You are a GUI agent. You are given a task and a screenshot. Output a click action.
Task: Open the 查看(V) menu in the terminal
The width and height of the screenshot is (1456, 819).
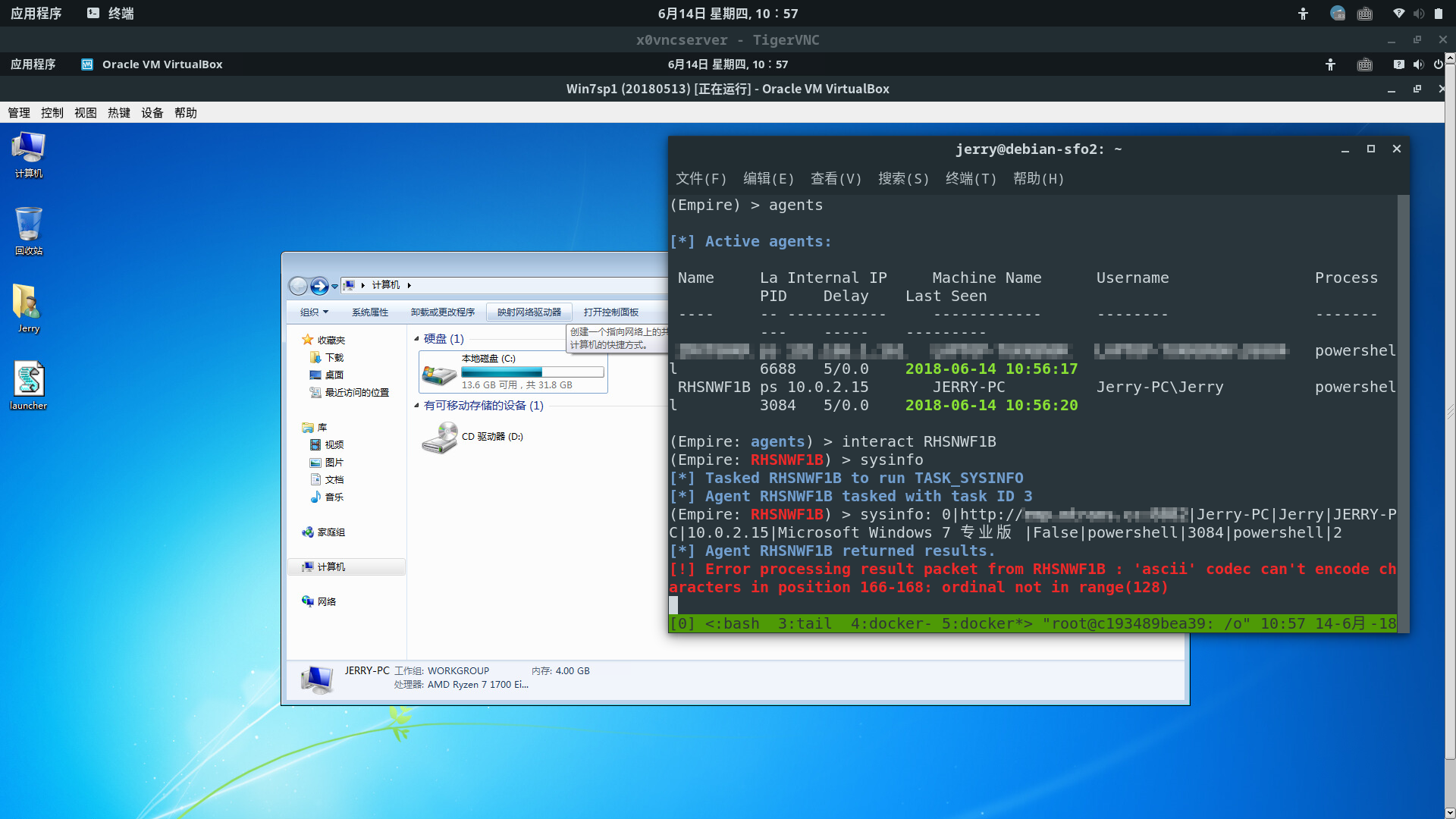pos(835,179)
